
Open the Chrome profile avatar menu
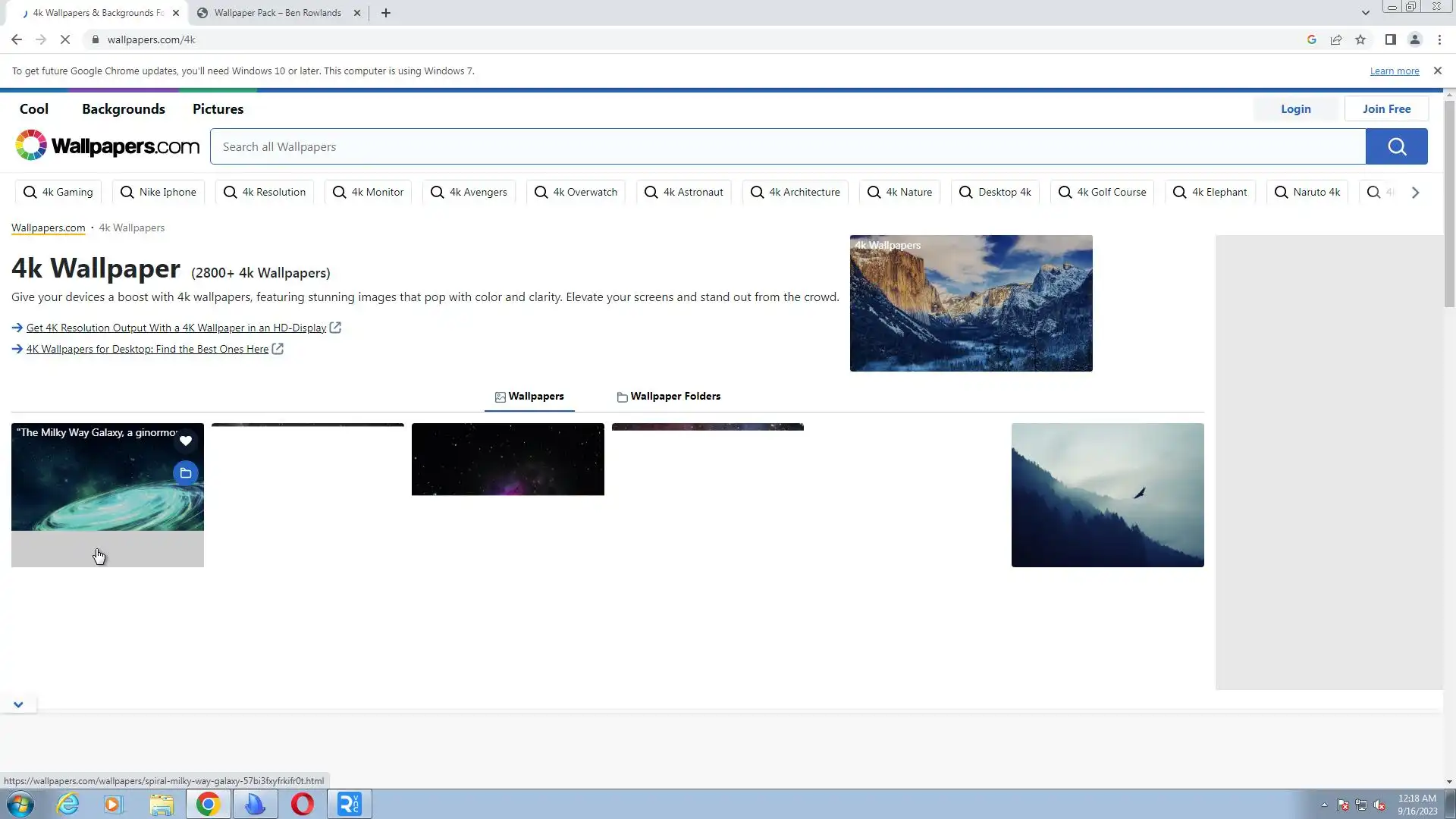tap(1415, 39)
